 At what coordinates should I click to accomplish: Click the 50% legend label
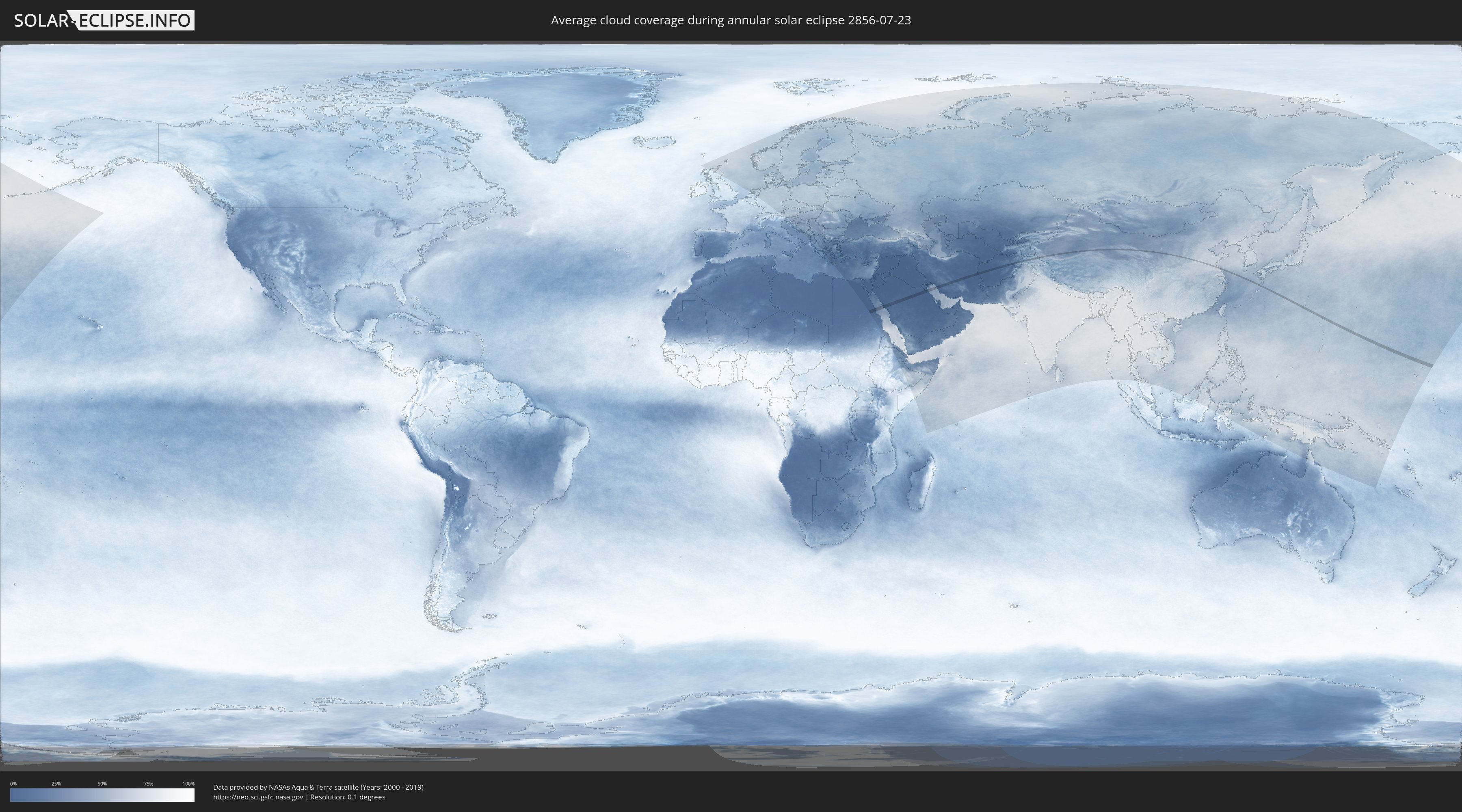point(102,784)
